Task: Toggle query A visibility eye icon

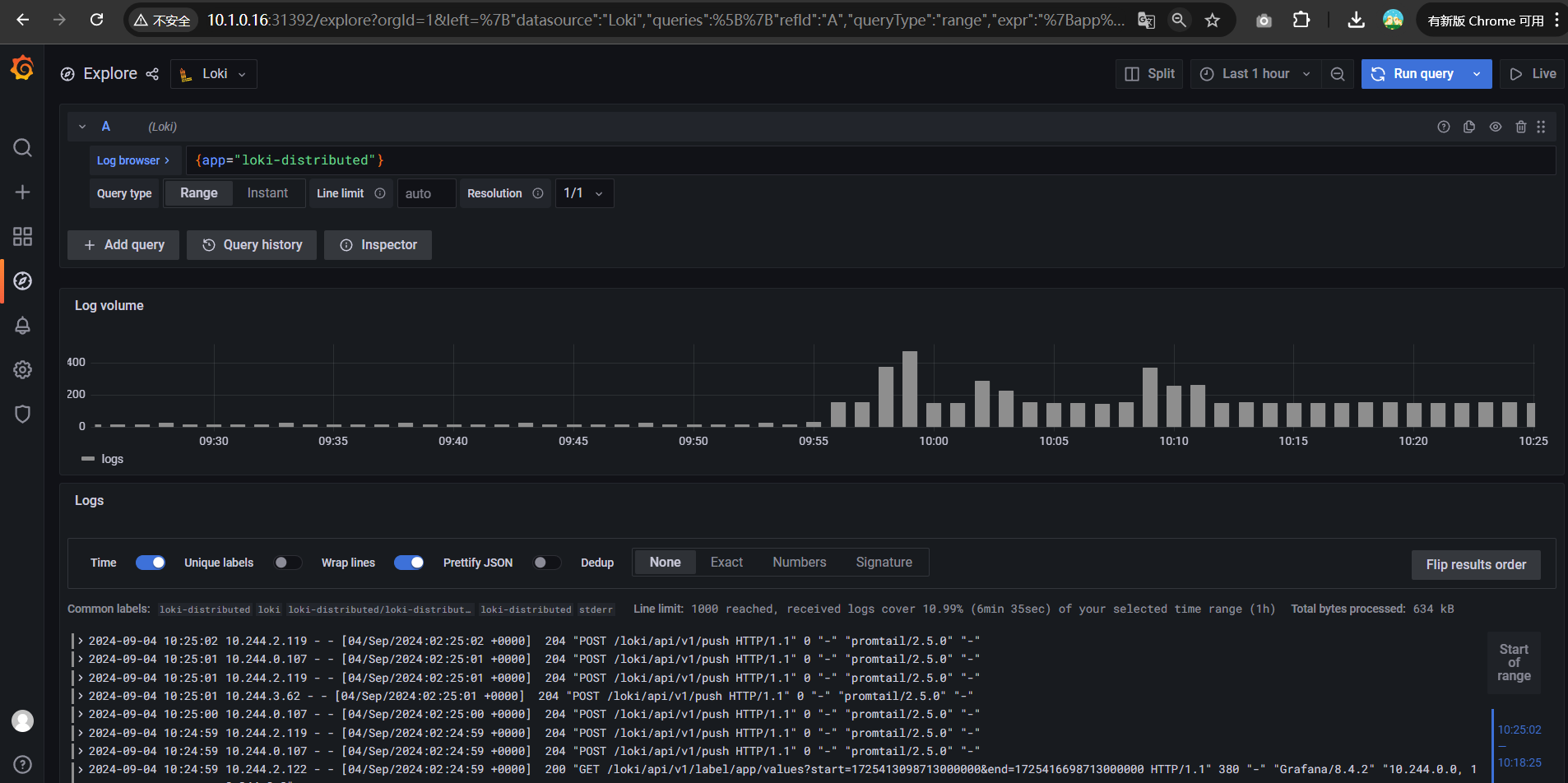Action: click(1496, 127)
